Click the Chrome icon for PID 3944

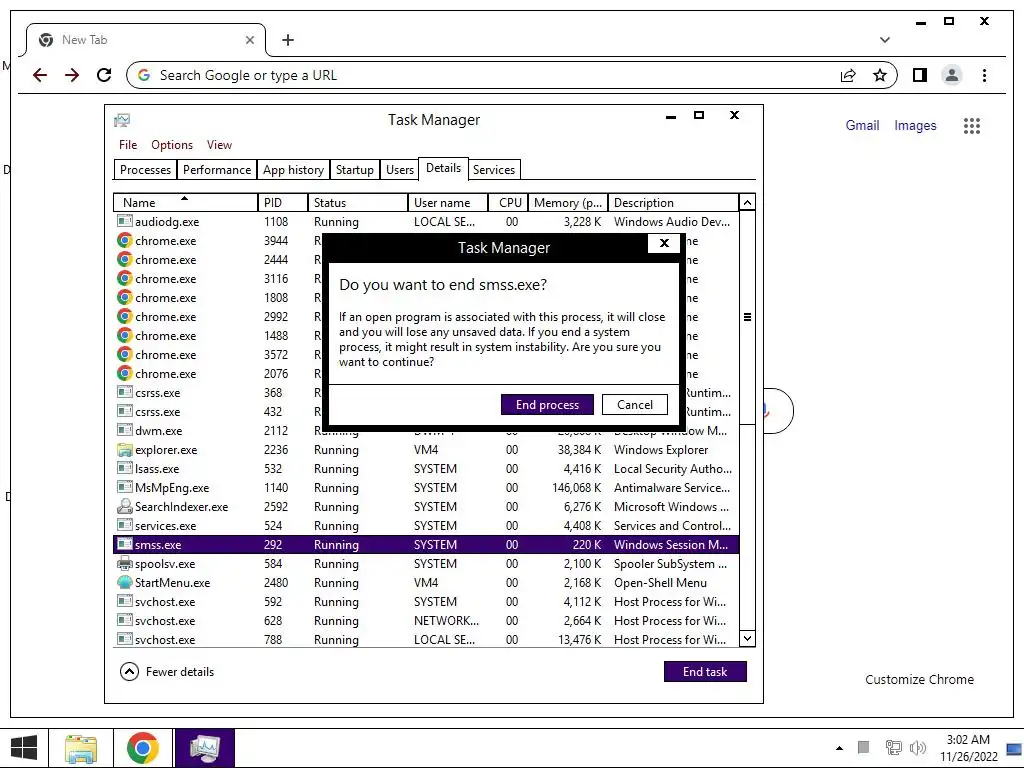click(124, 240)
